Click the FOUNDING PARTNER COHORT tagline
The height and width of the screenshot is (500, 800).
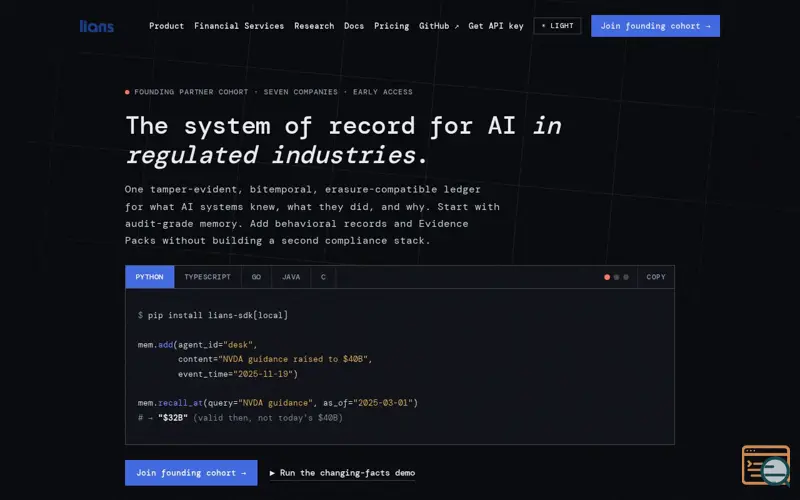pyautogui.click(x=269, y=92)
